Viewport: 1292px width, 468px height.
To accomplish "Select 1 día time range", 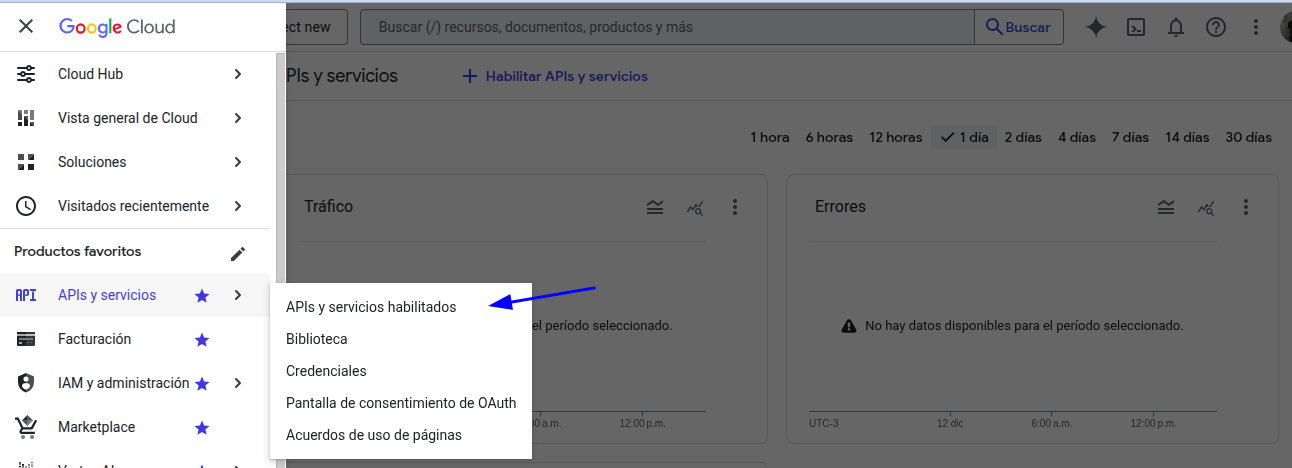I will pyautogui.click(x=963, y=137).
